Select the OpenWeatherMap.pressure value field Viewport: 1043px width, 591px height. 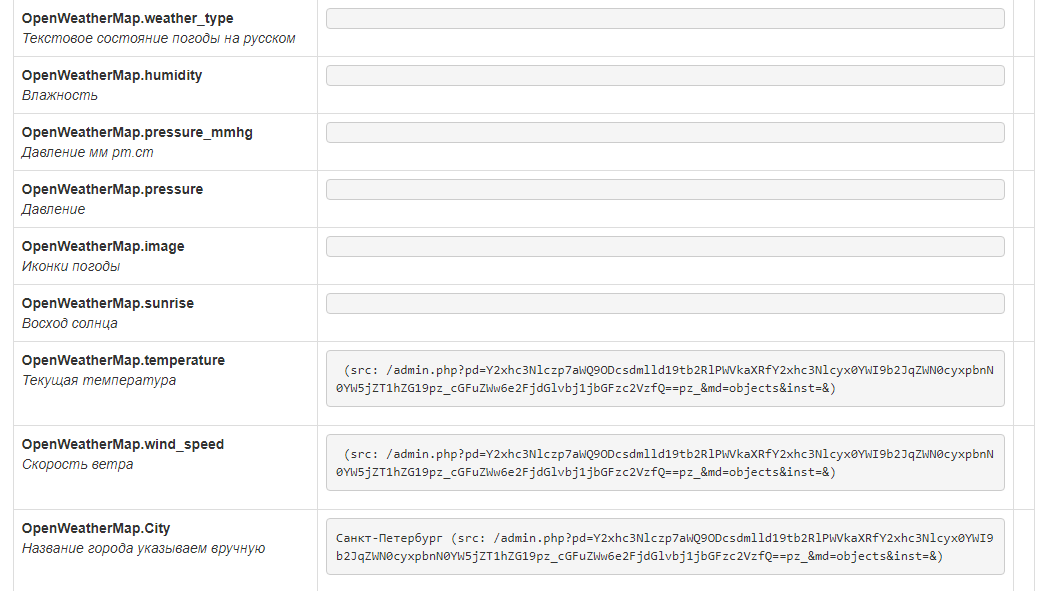point(665,190)
